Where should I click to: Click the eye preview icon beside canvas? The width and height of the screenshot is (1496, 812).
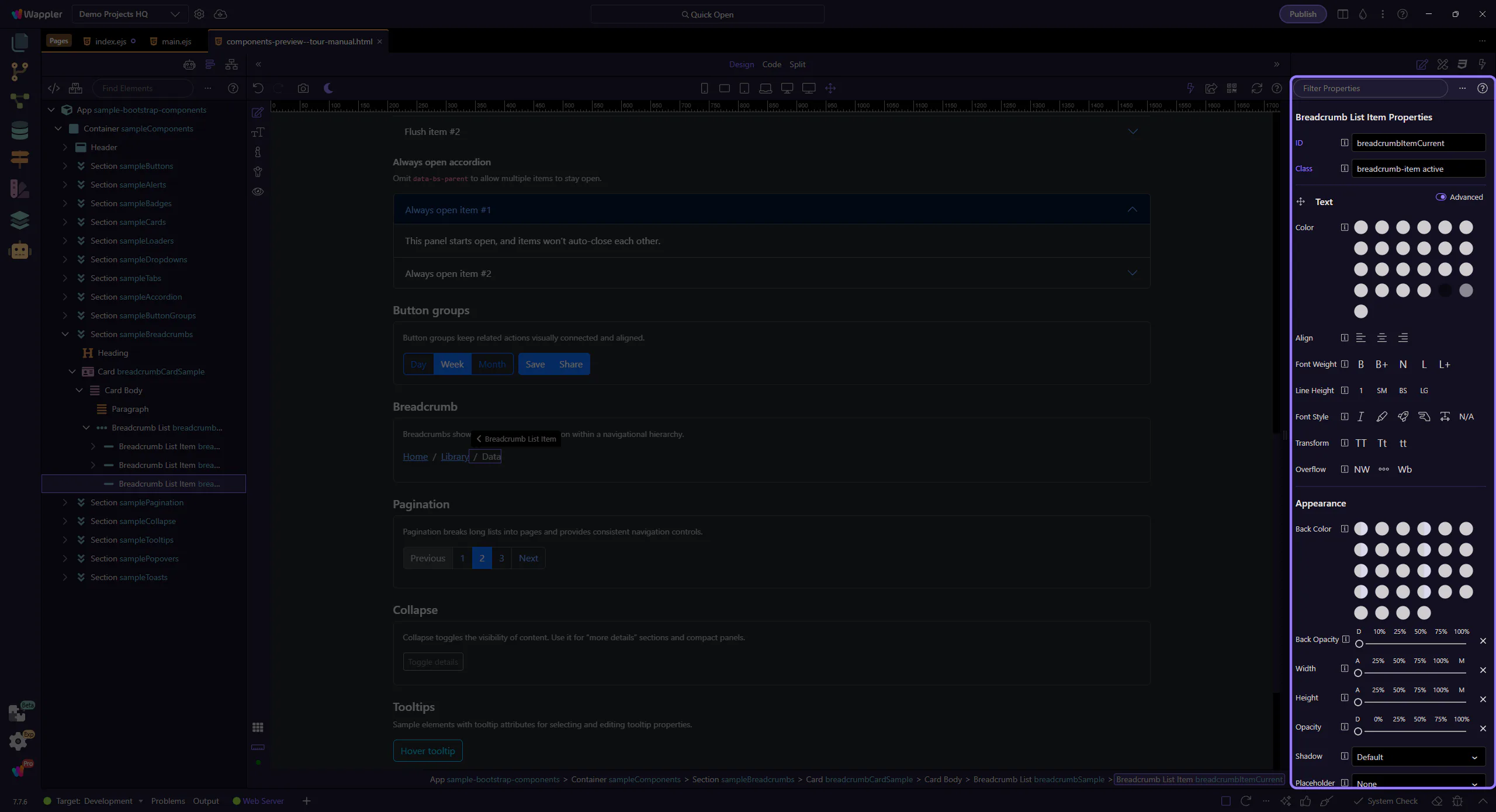point(258,192)
